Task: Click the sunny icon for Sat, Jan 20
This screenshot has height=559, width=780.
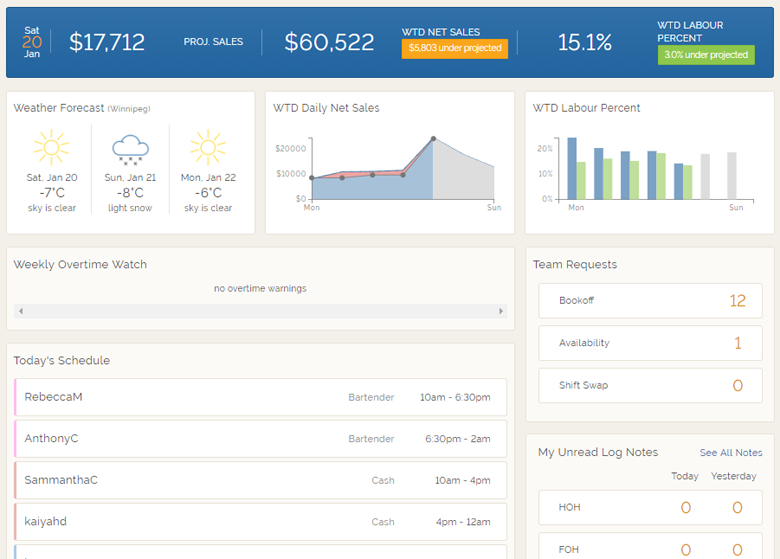Action: pyautogui.click(x=51, y=148)
